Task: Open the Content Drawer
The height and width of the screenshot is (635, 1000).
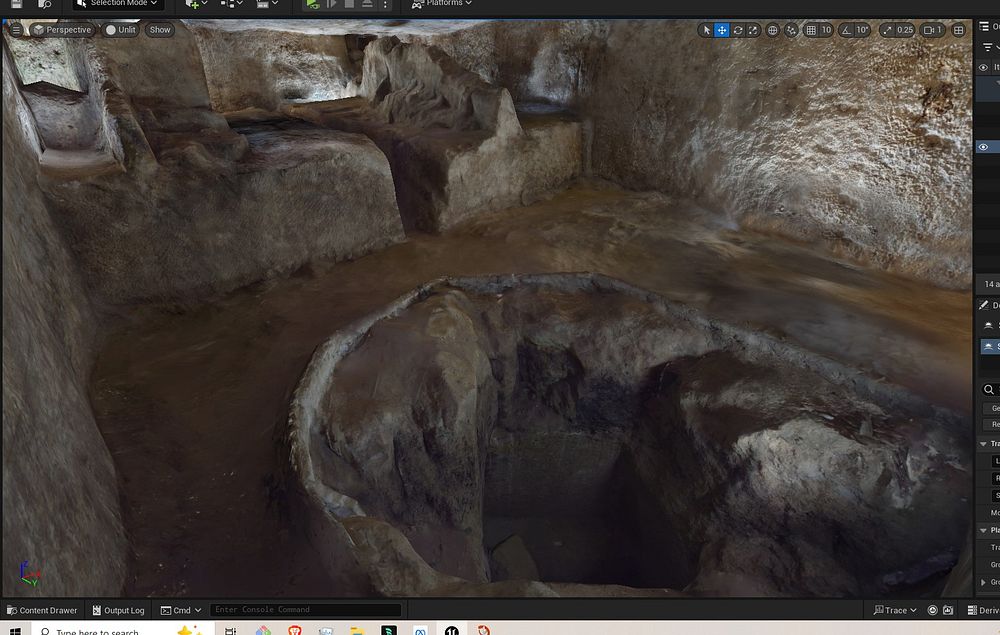Action: point(42,610)
